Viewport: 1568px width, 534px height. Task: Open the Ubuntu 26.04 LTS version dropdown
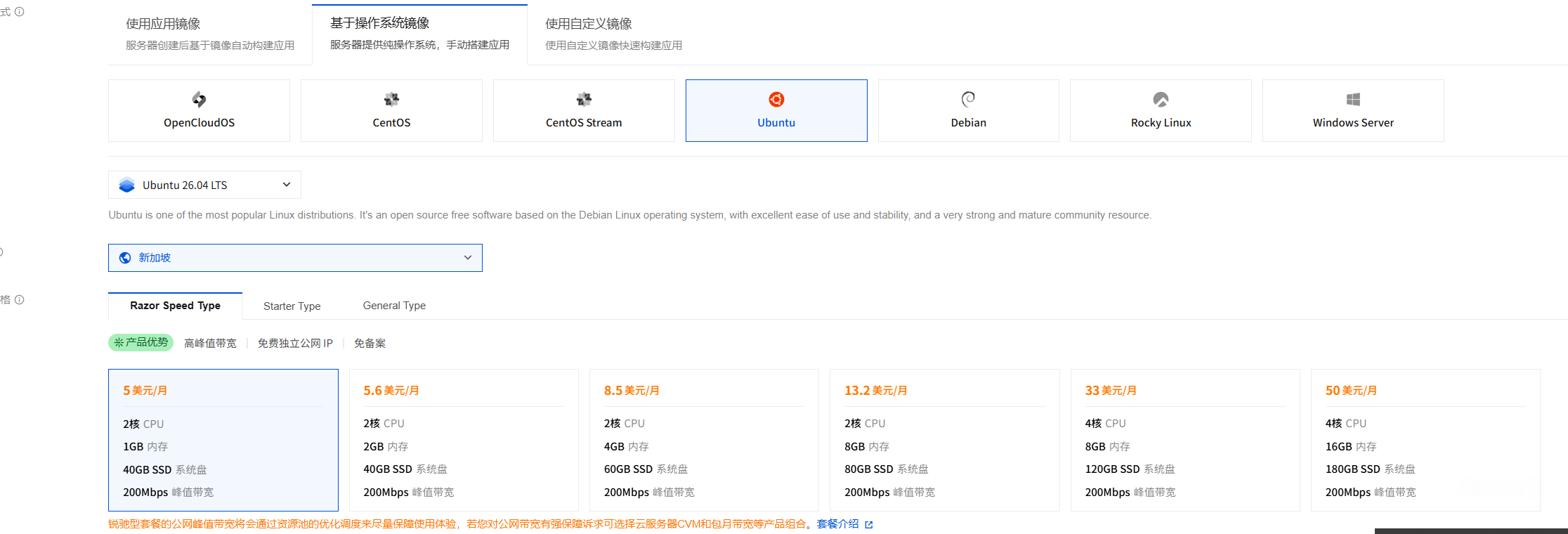pyautogui.click(x=204, y=185)
